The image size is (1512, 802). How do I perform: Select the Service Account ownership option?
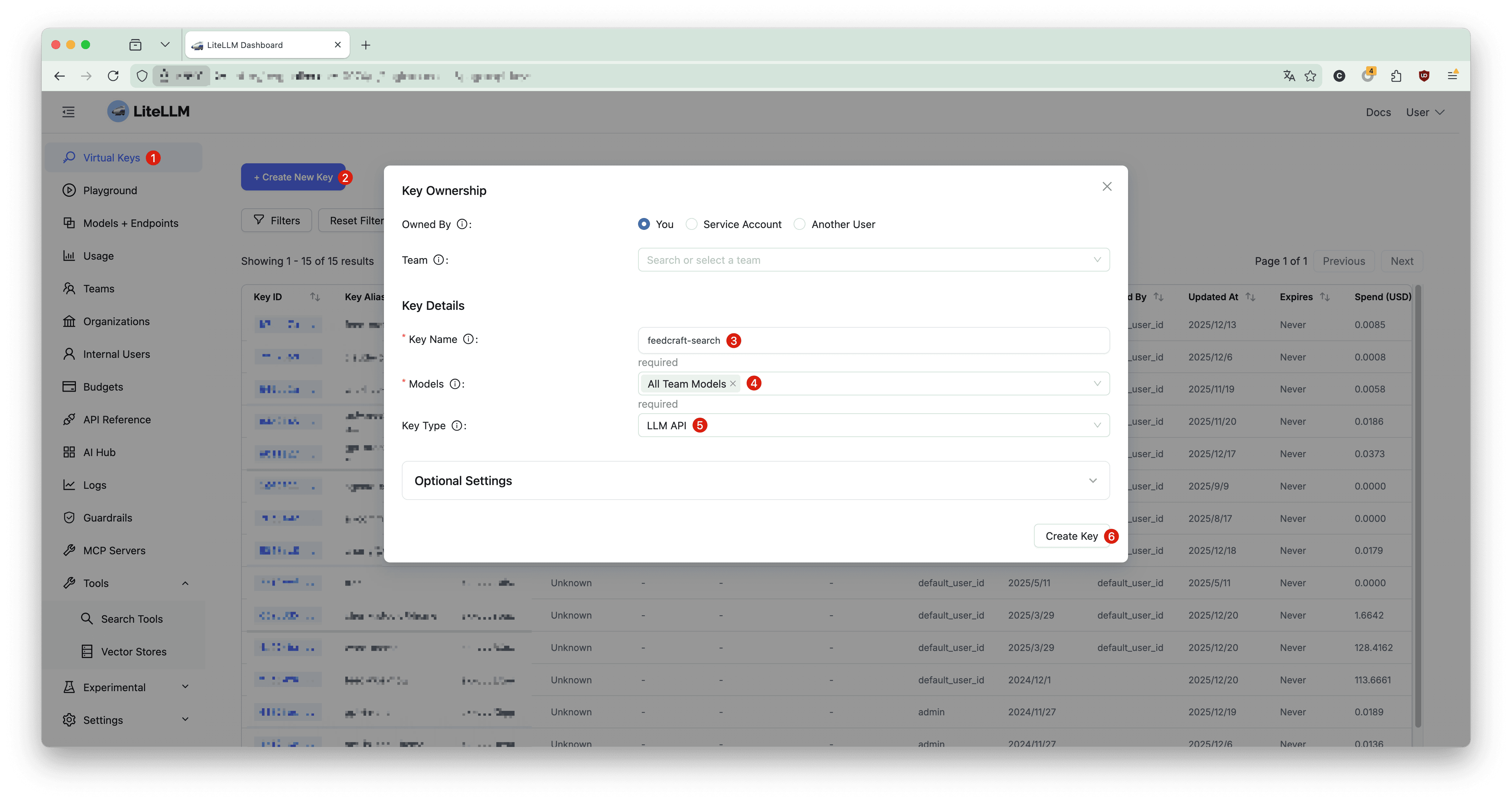point(692,224)
